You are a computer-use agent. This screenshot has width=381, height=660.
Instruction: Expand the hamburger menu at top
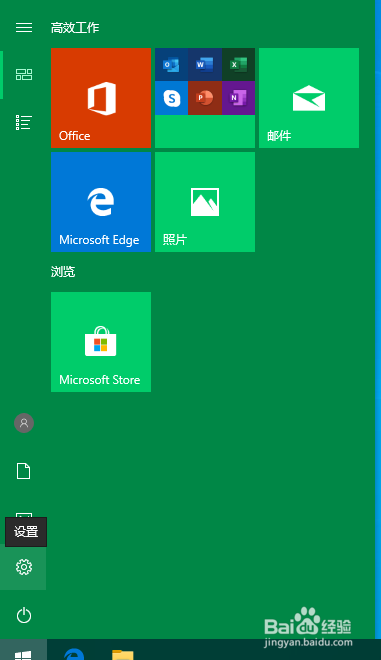(x=24, y=28)
